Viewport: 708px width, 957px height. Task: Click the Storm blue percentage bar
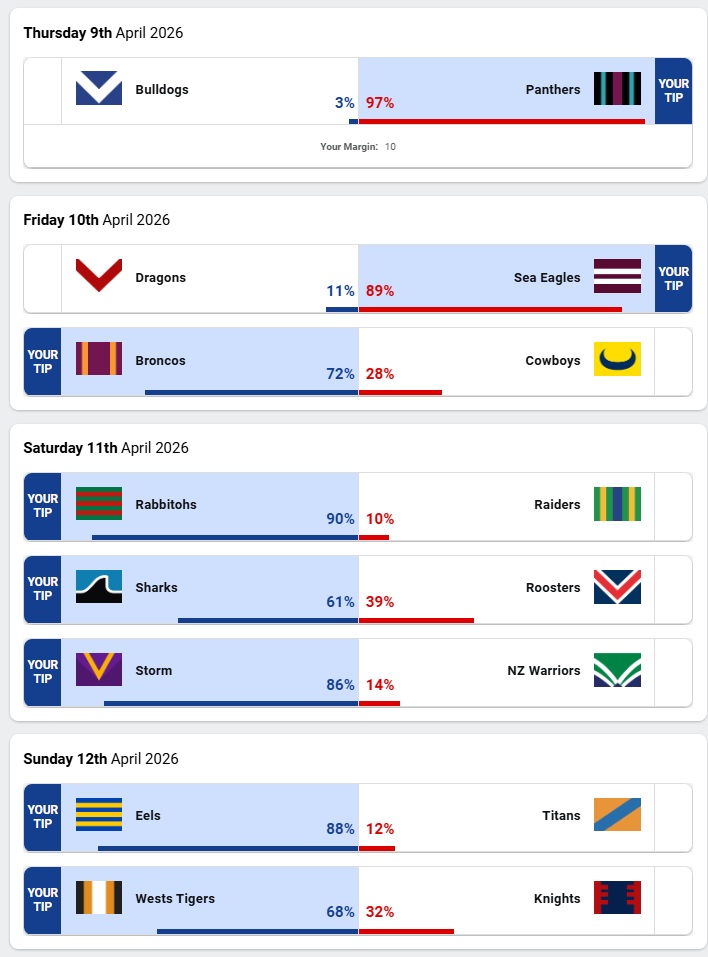pos(230,703)
